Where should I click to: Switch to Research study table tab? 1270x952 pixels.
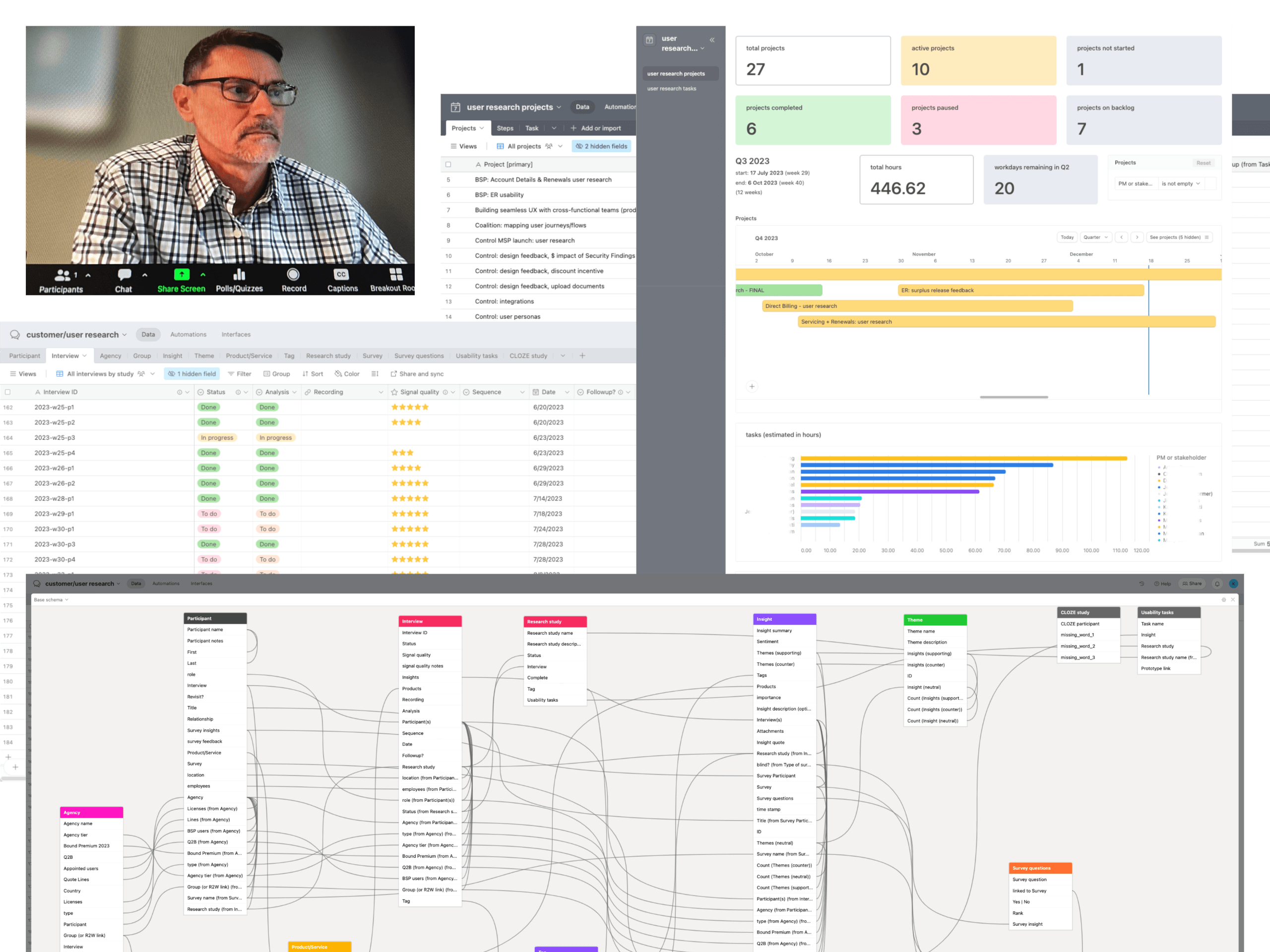click(328, 356)
